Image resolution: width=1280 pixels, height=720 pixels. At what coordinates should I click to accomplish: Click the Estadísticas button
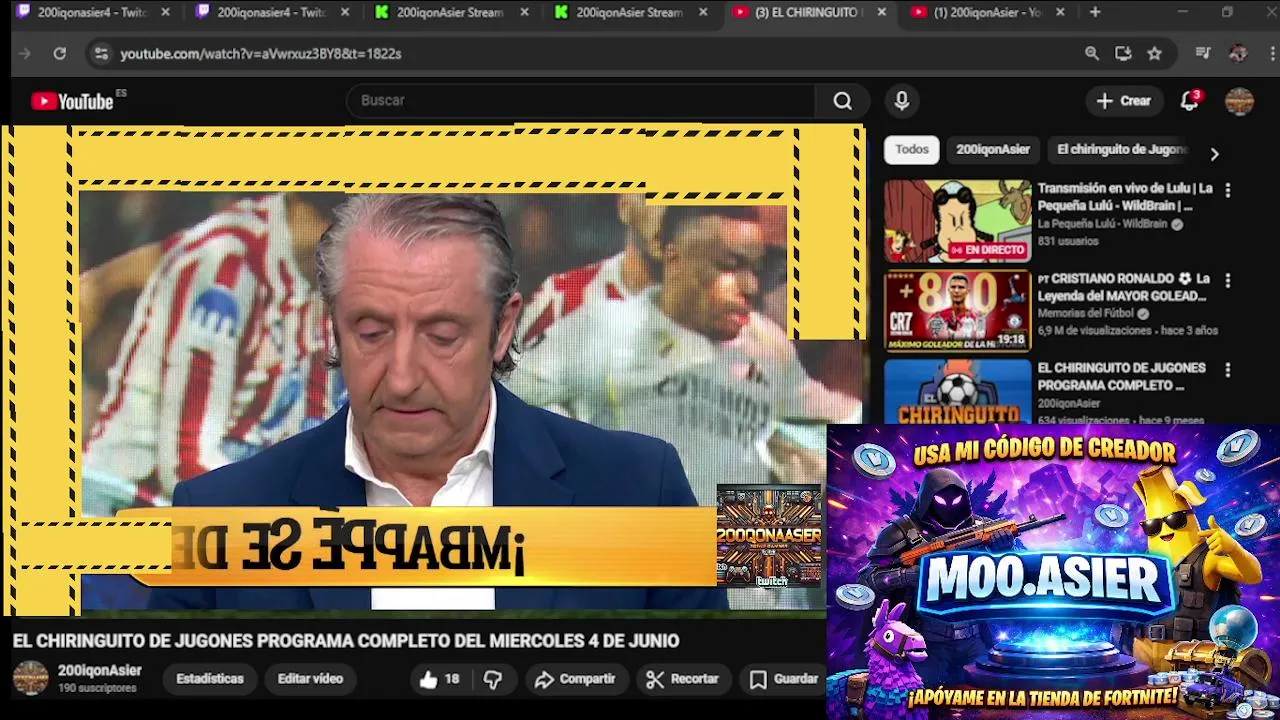point(210,679)
